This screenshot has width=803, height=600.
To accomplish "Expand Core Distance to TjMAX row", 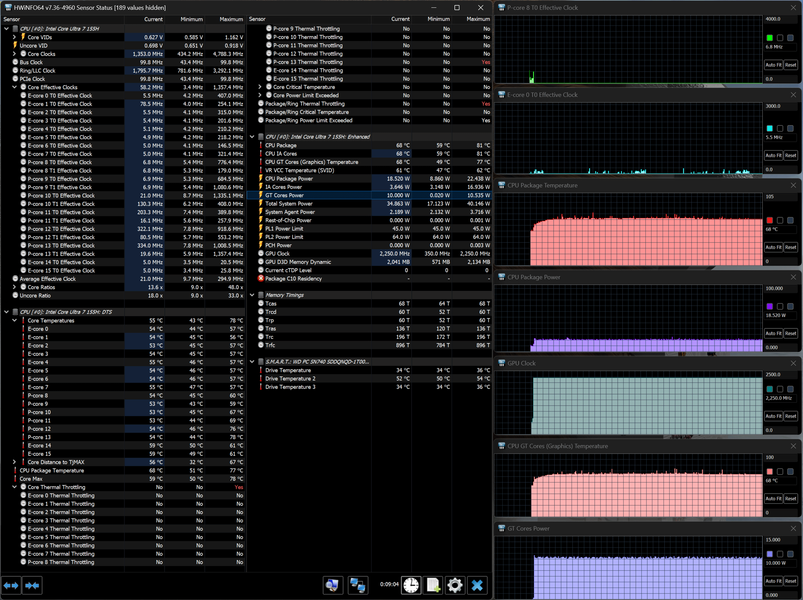I will click(x=15, y=462).
